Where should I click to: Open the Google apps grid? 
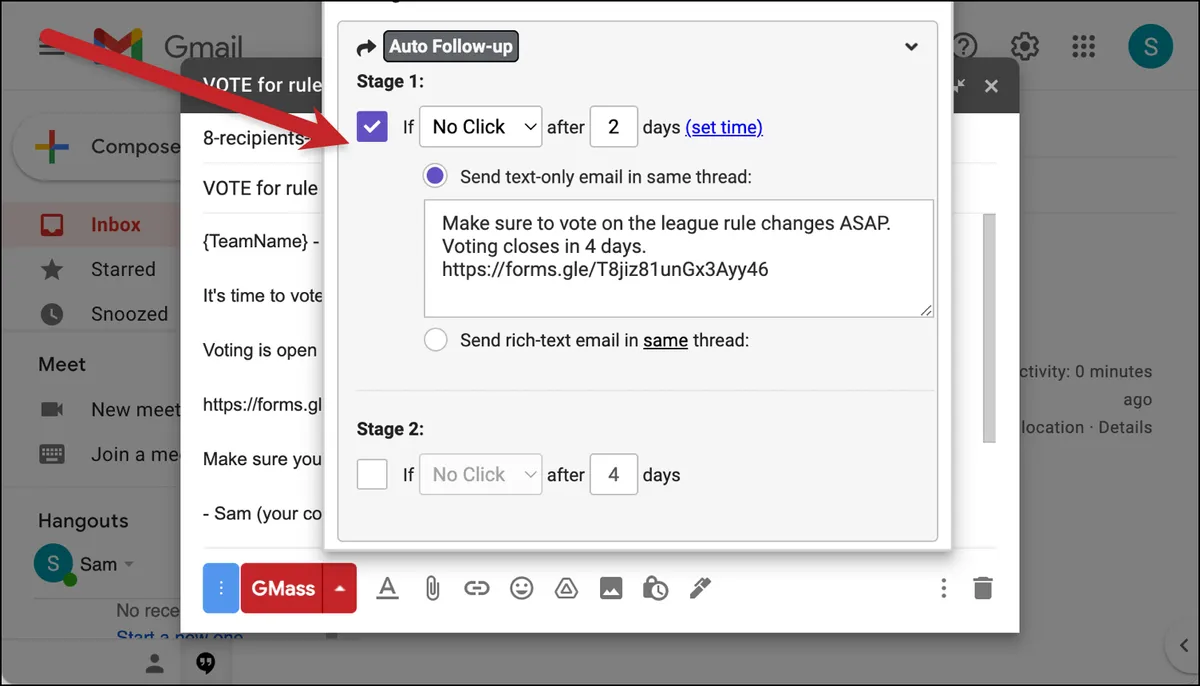point(1083,46)
